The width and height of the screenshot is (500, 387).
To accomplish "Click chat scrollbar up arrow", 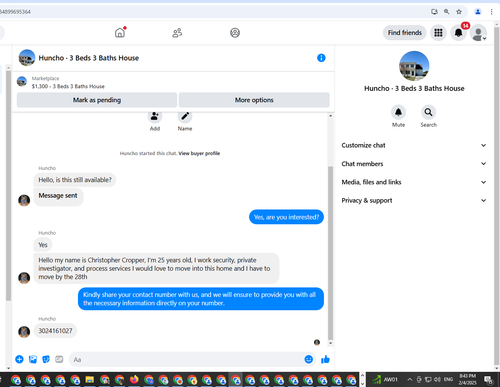I will click(x=330, y=116).
